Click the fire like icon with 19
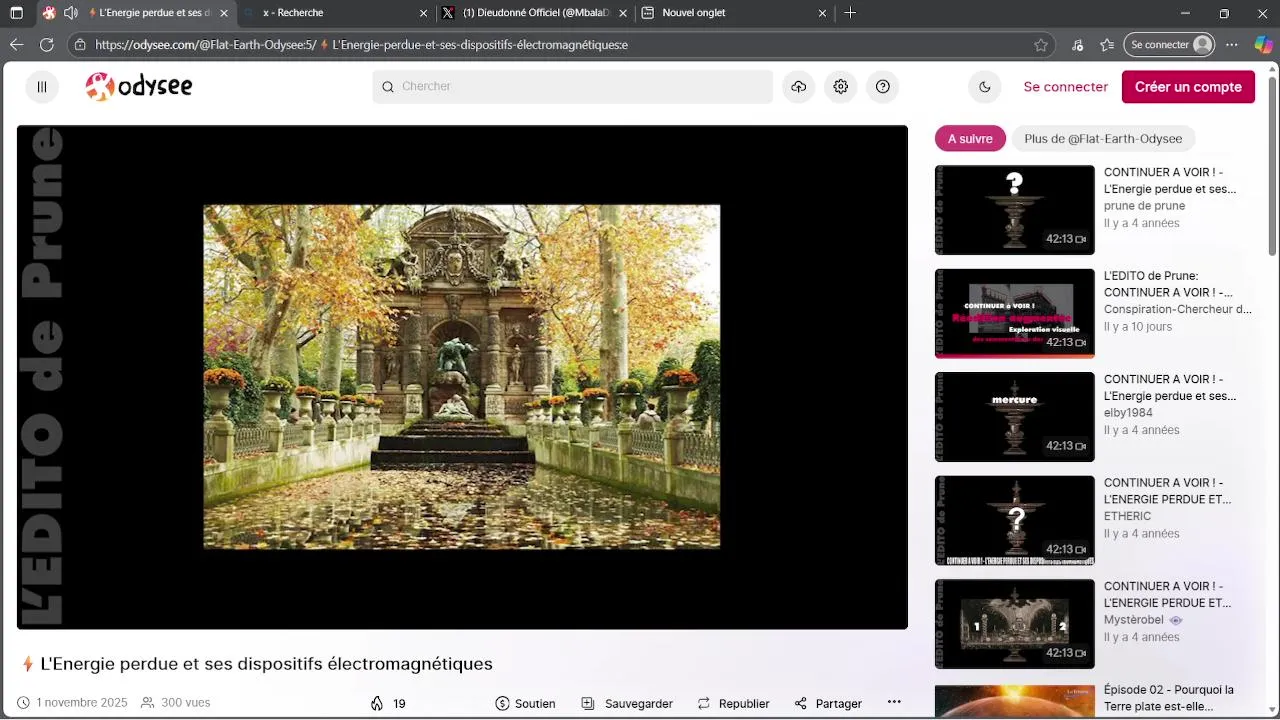This screenshot has height=720, width=1280. pyautogui.click(x=388, y=704)
